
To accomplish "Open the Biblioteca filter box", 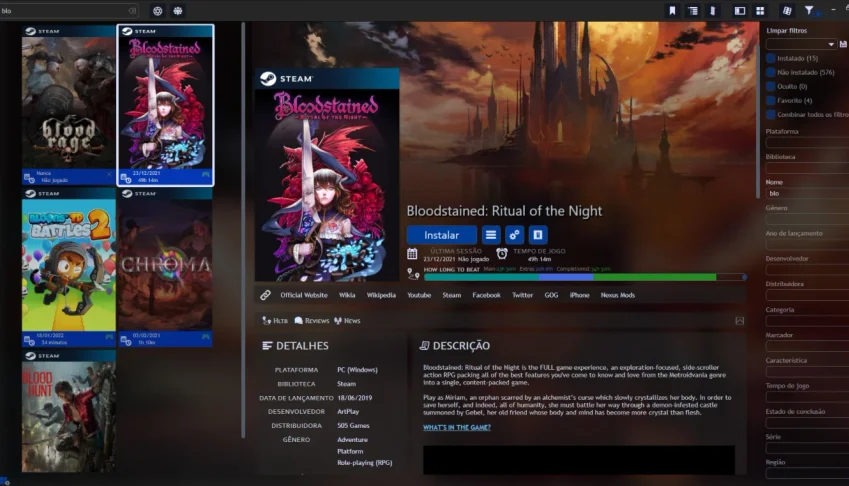I will click(x=807, y=168).
